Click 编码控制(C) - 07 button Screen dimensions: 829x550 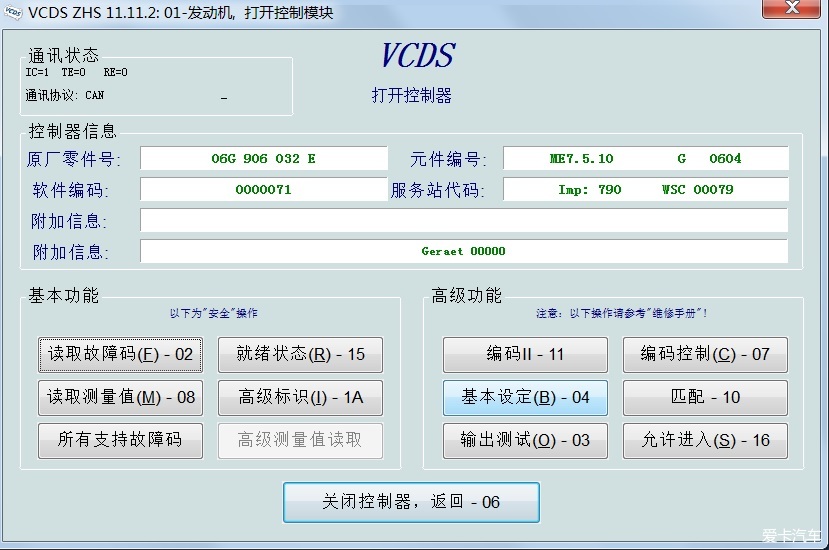pyautogui.click(x=705, y=354)
